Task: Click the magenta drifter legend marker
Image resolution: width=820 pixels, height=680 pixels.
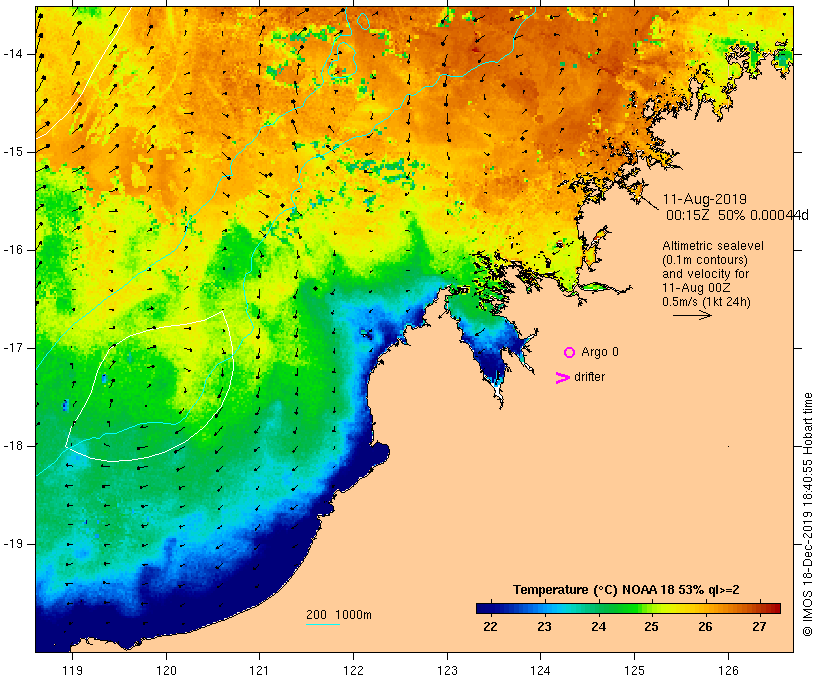Action: pyautogui.click(x=562, y=378)
